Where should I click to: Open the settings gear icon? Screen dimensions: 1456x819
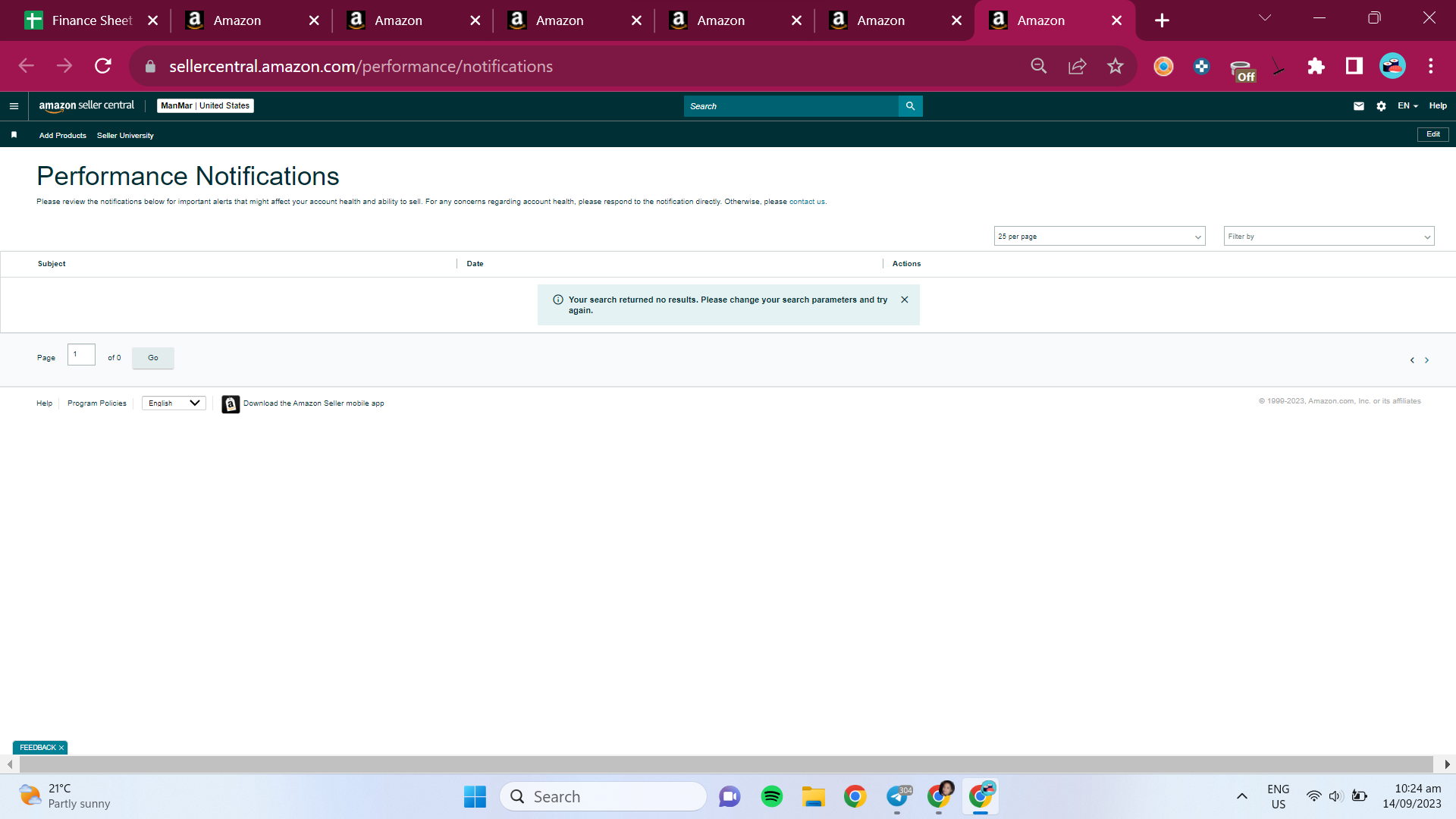(1381, 106)
